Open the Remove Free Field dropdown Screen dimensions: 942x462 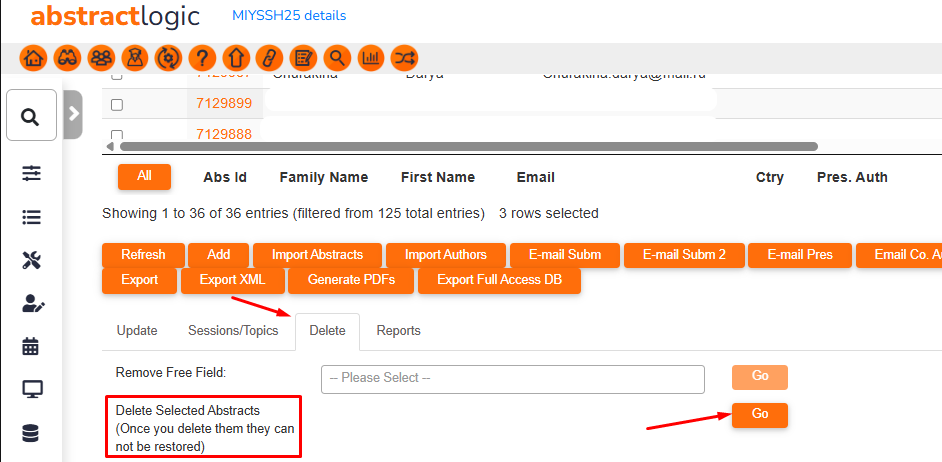512,379
